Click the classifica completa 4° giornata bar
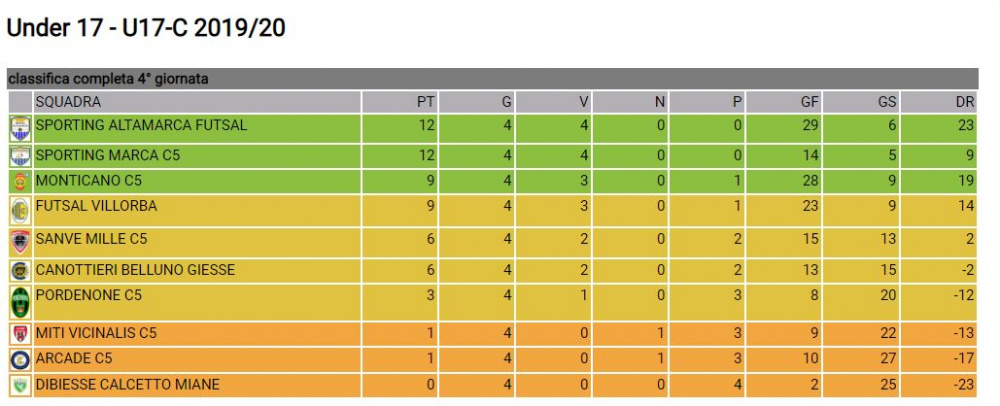The height and width of the screenshot is (406, 1000). pyautogui.click(x=492, y=79)
